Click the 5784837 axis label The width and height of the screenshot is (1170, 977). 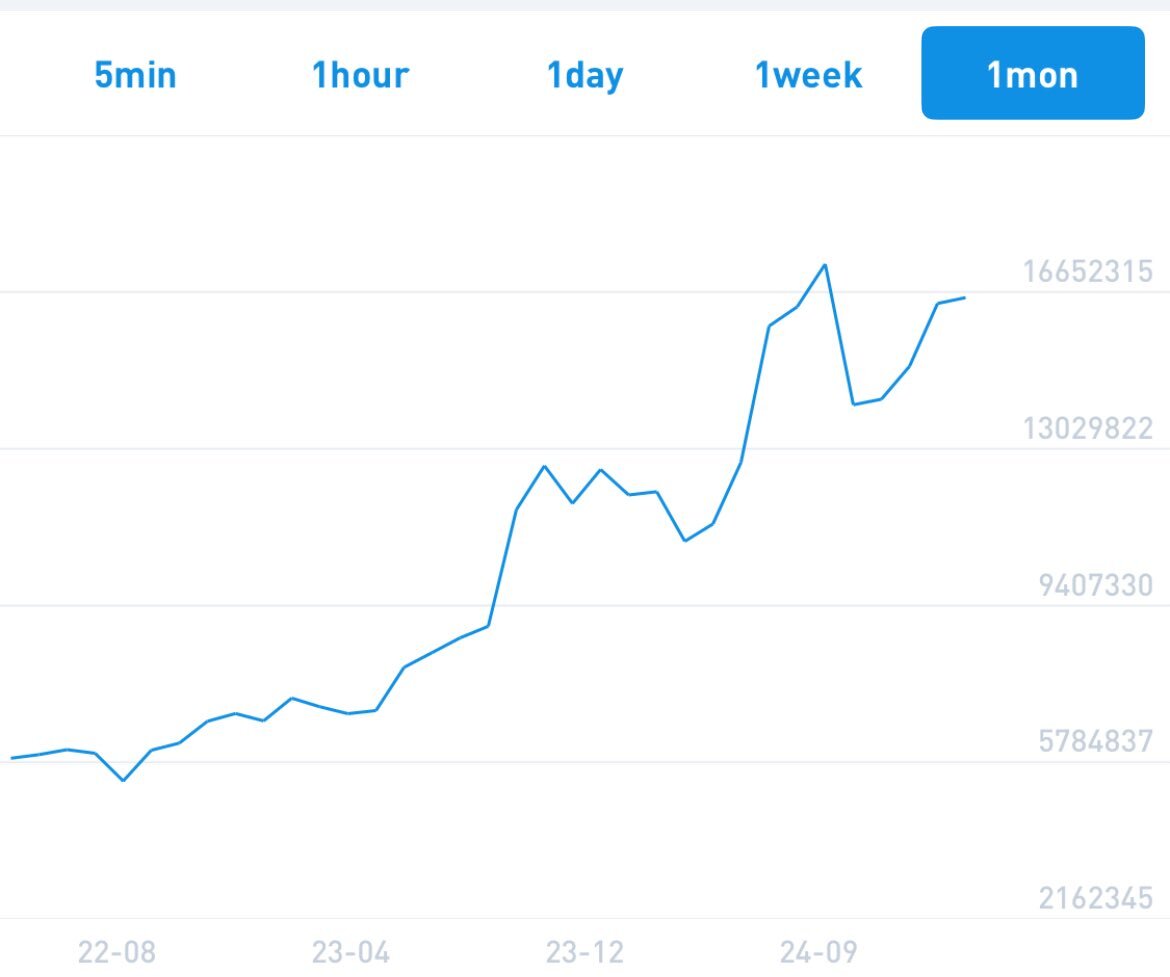click(x=1095, y=741)
